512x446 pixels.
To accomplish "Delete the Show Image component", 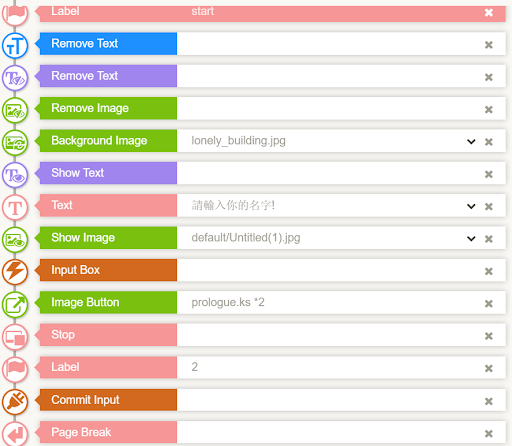I will coord(489,239).
